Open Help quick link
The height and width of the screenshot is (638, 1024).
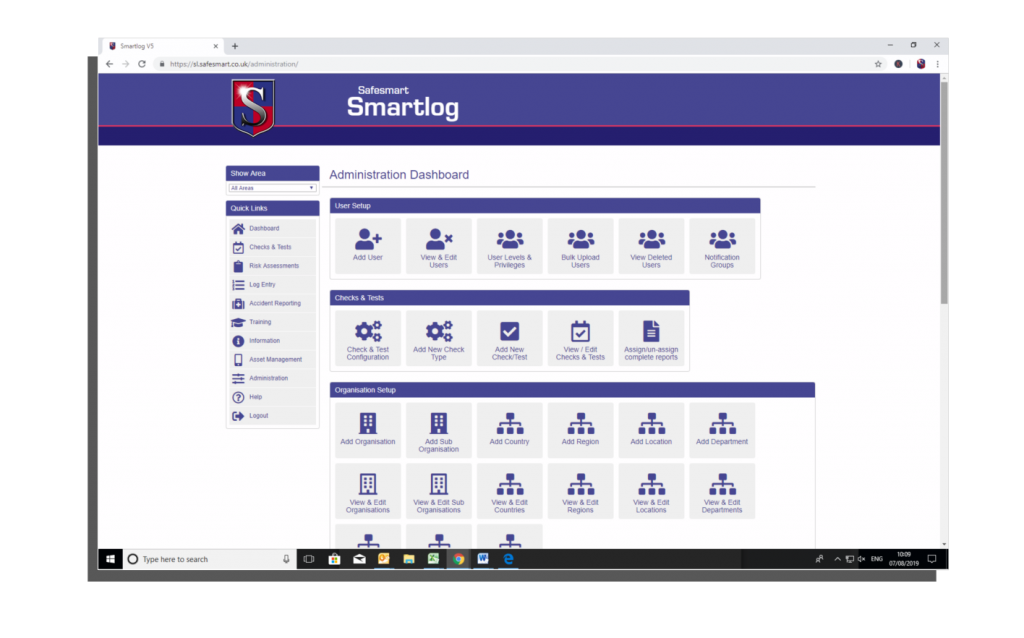click(272, 397)
